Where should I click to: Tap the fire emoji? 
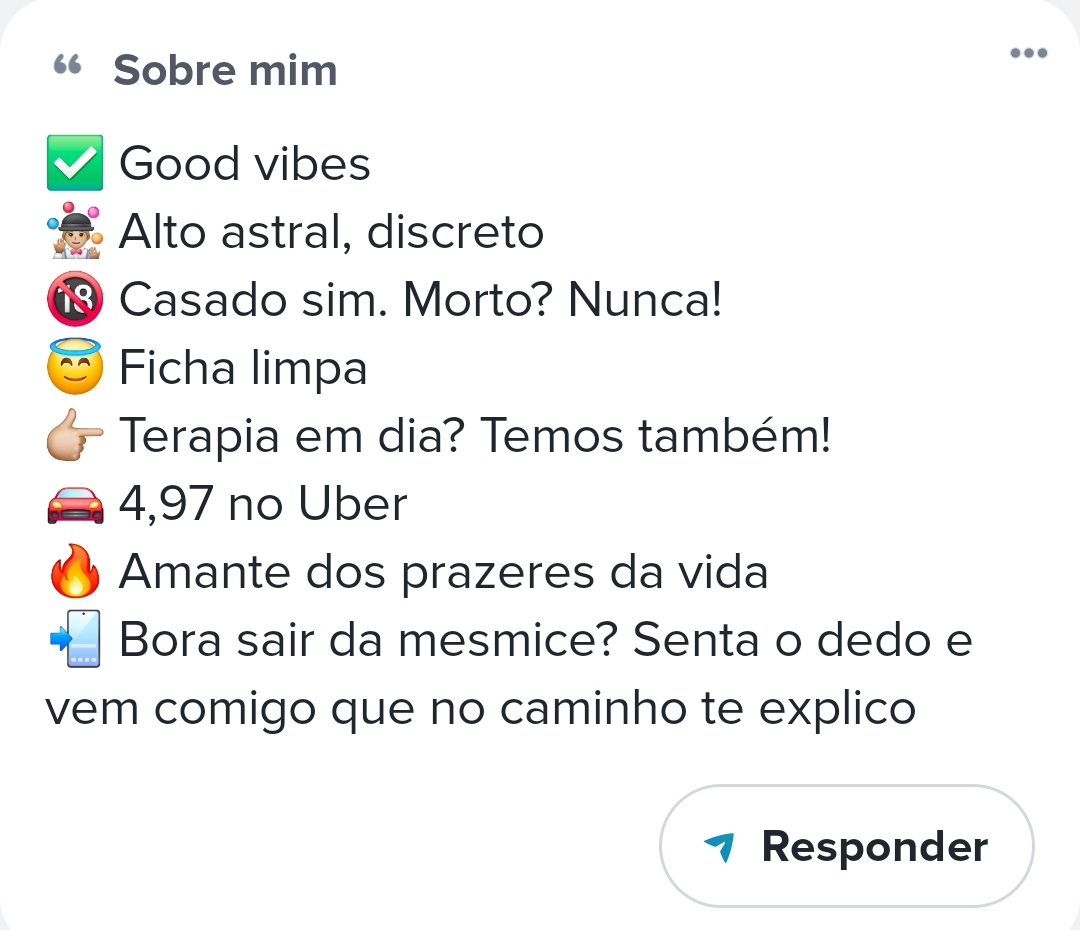click(x=74, y=573)
